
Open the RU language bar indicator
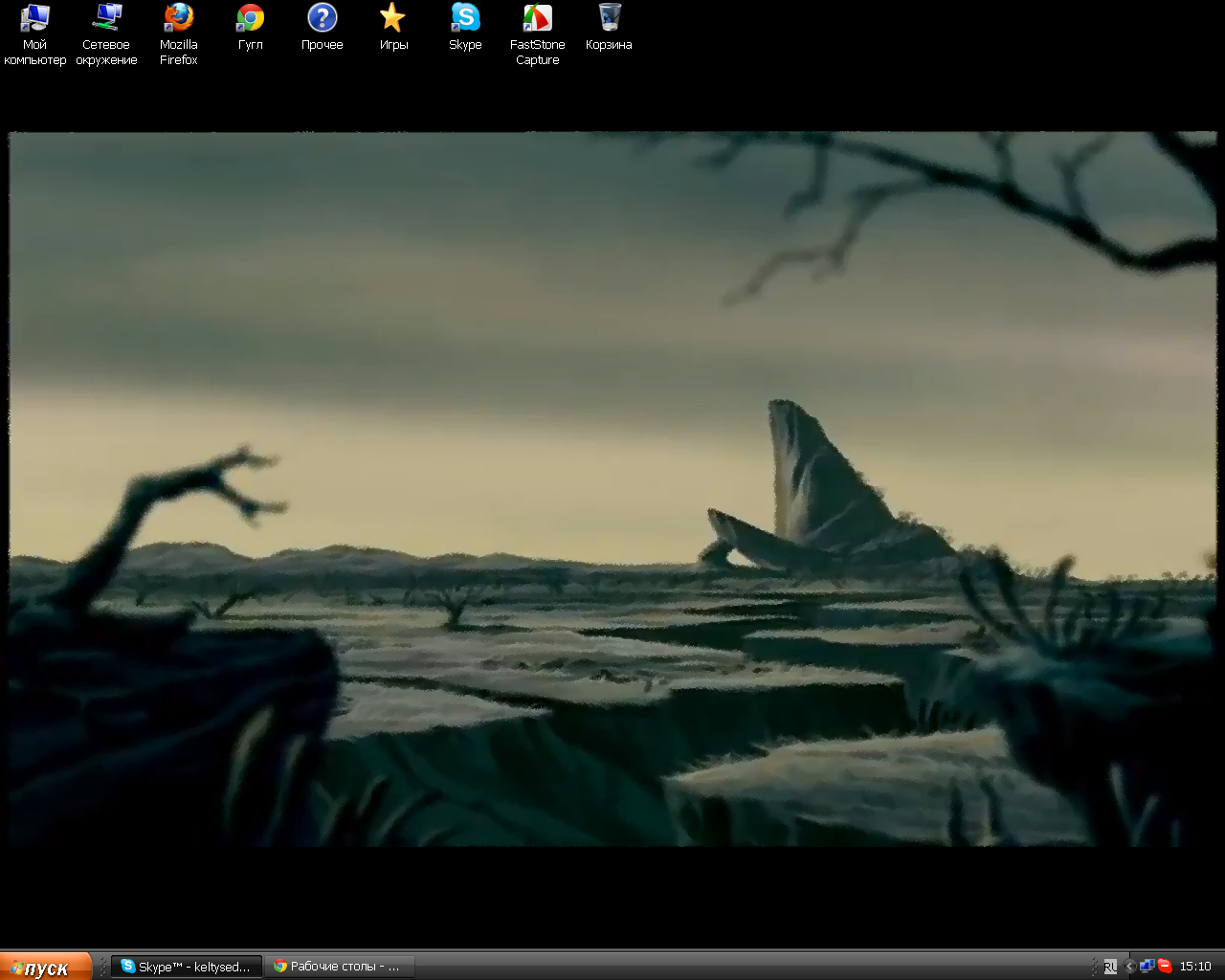(1110, 967)
